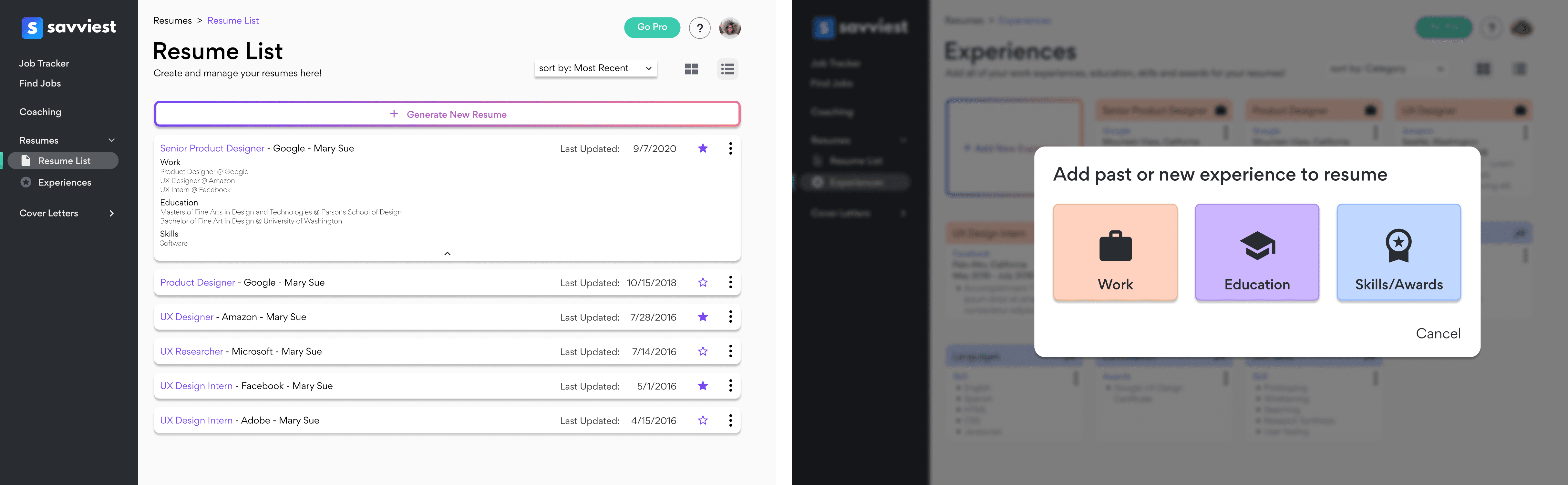
Task: Switch to grid view layout
Action: 691,69
